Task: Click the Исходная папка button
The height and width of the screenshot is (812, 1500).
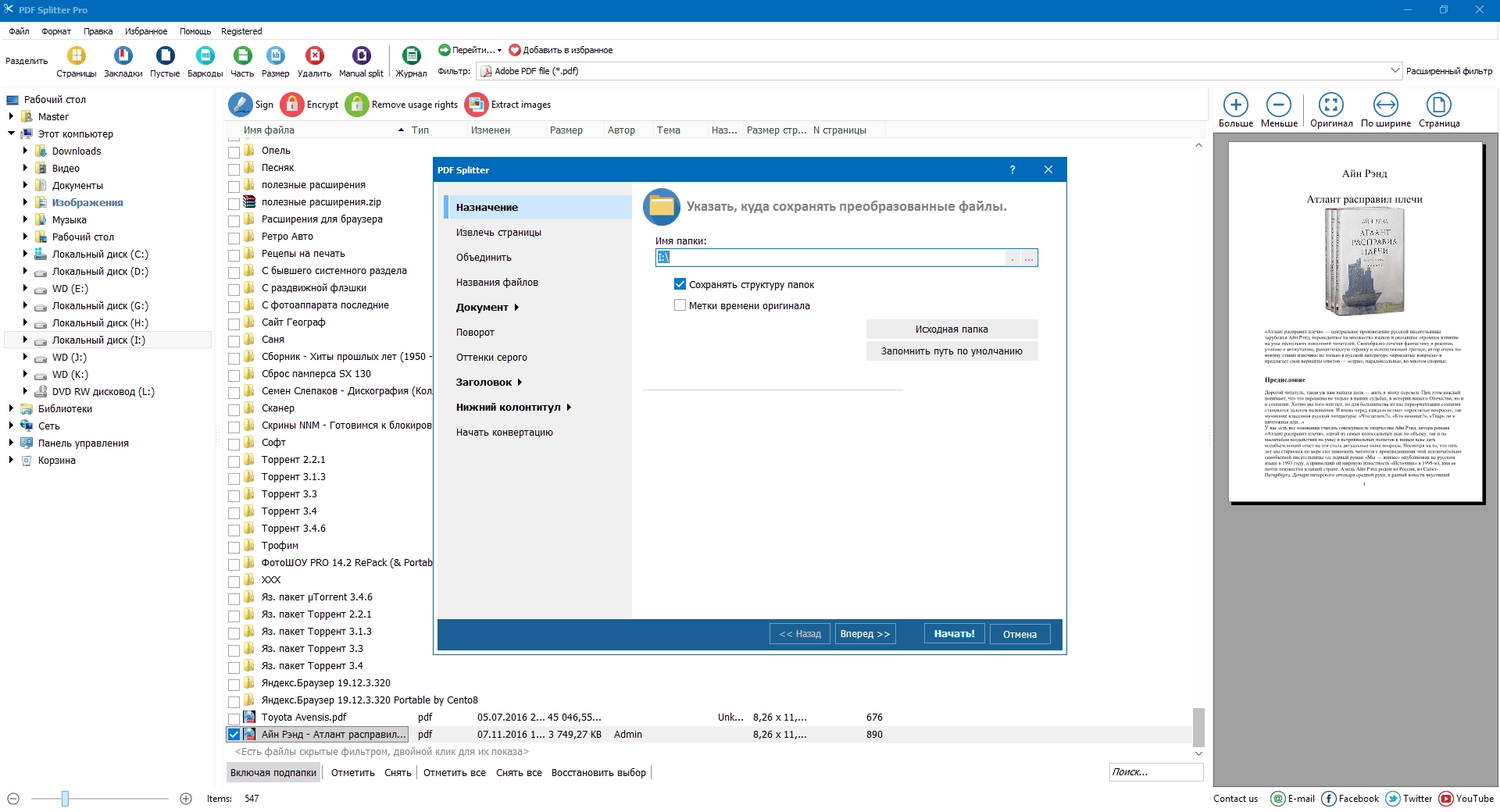Action: [952, 329]
